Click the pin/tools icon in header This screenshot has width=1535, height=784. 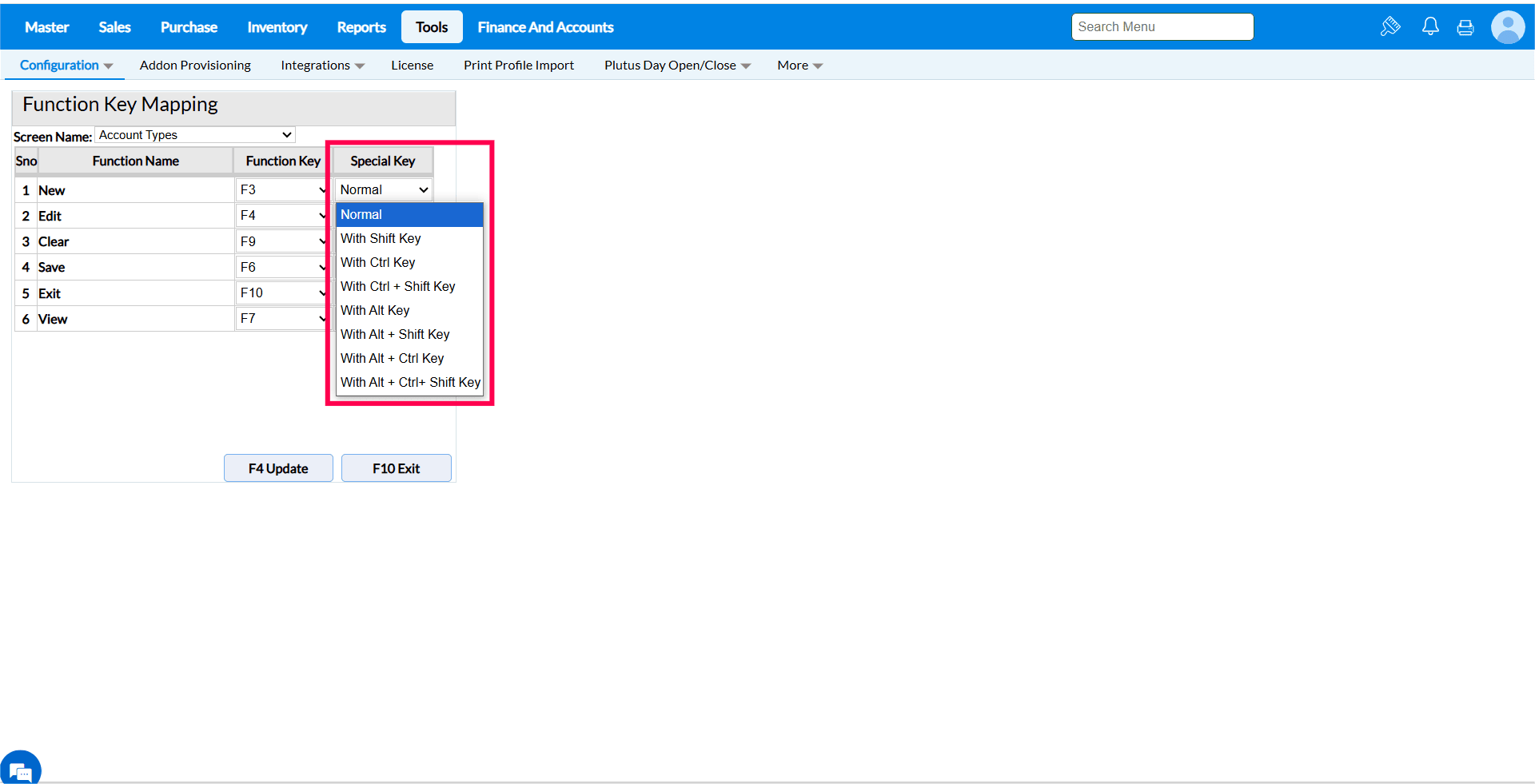click(x=1390, y=26)
